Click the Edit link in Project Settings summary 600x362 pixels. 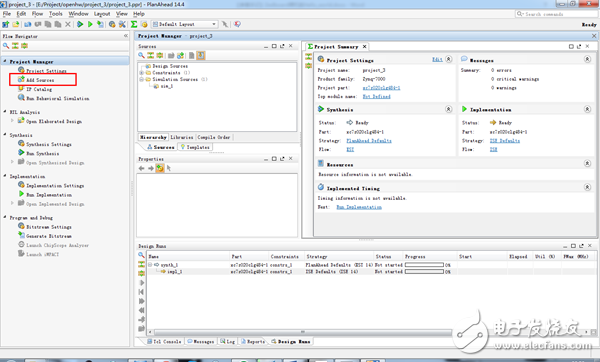437,59
